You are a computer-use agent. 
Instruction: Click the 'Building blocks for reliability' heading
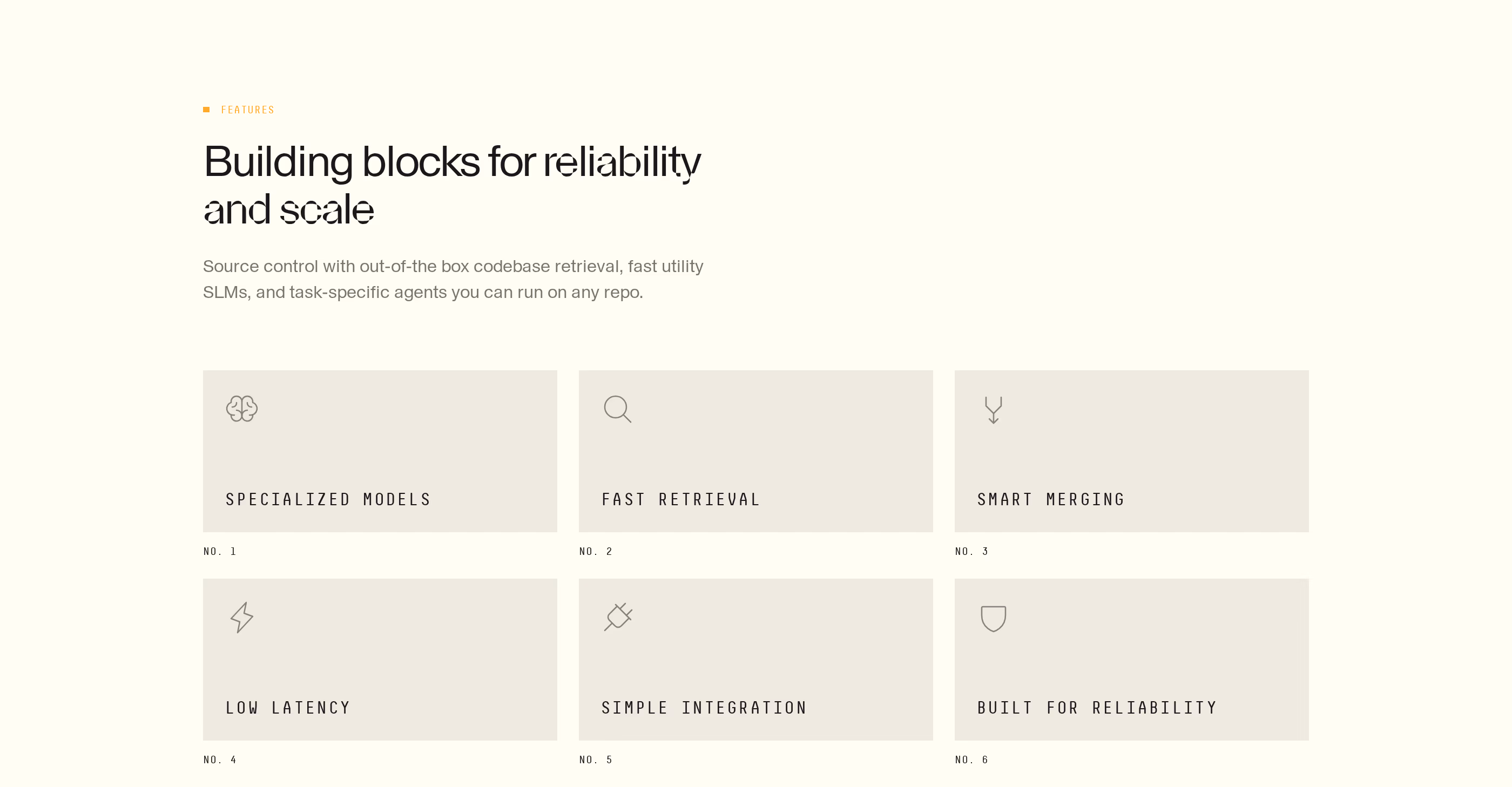(452, 185)
